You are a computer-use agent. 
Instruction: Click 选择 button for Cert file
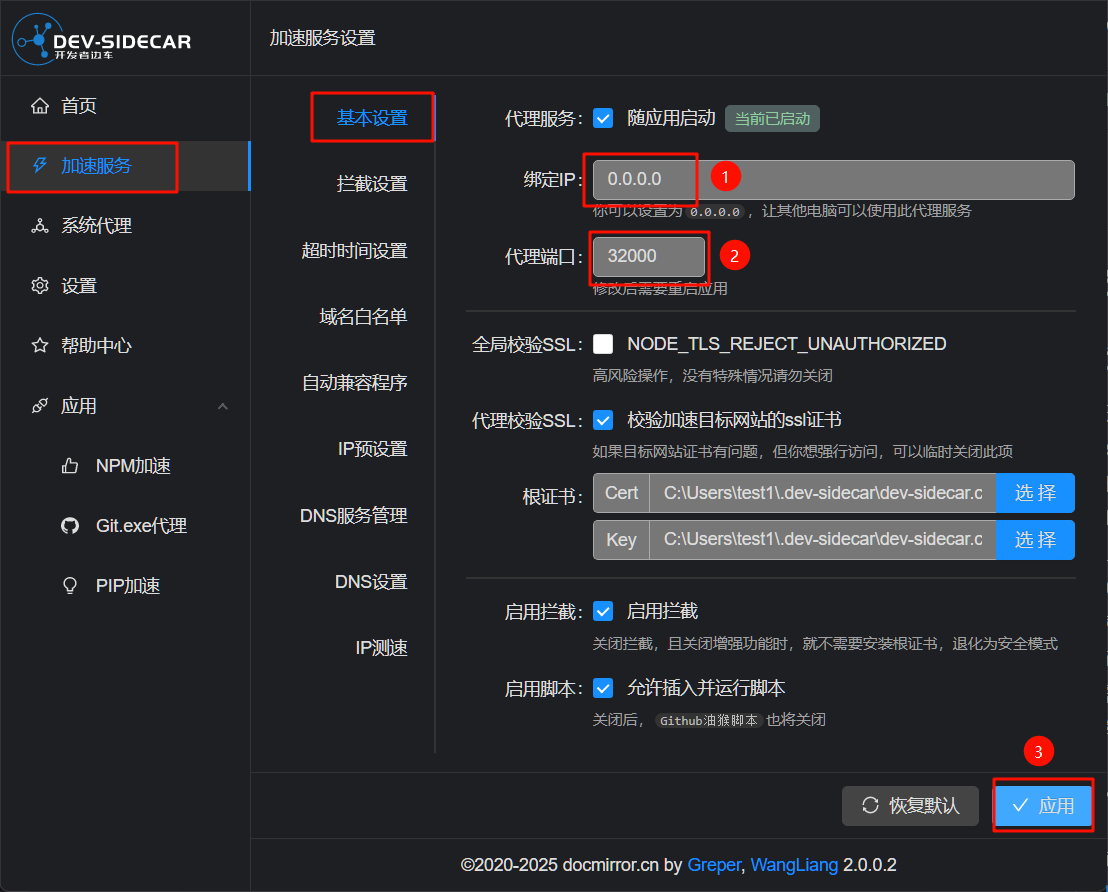point(1035,493)
